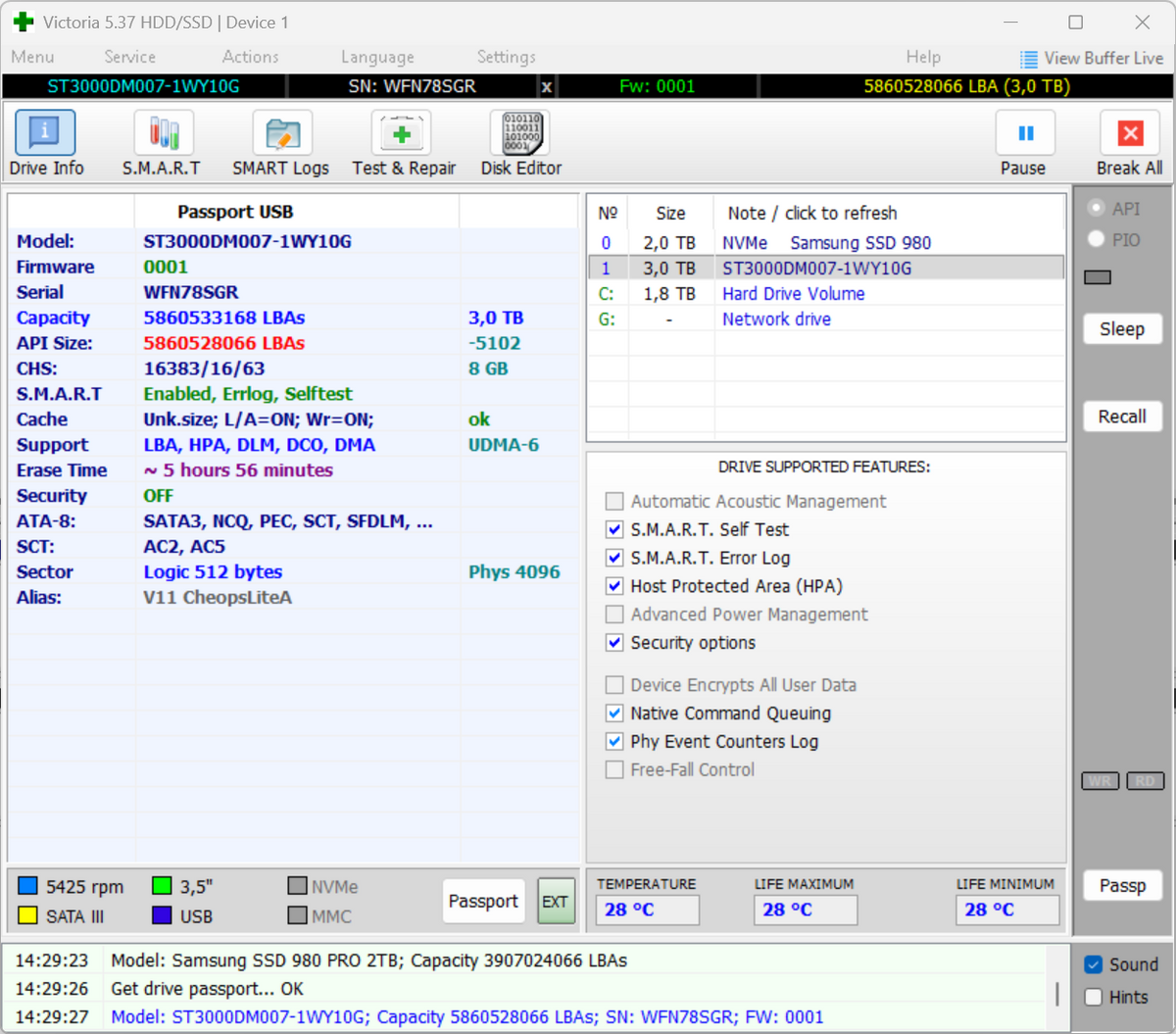This screenshot has height=1034, width=1176.
Task: Open SMART Logs view
Action: coord(281,144)
